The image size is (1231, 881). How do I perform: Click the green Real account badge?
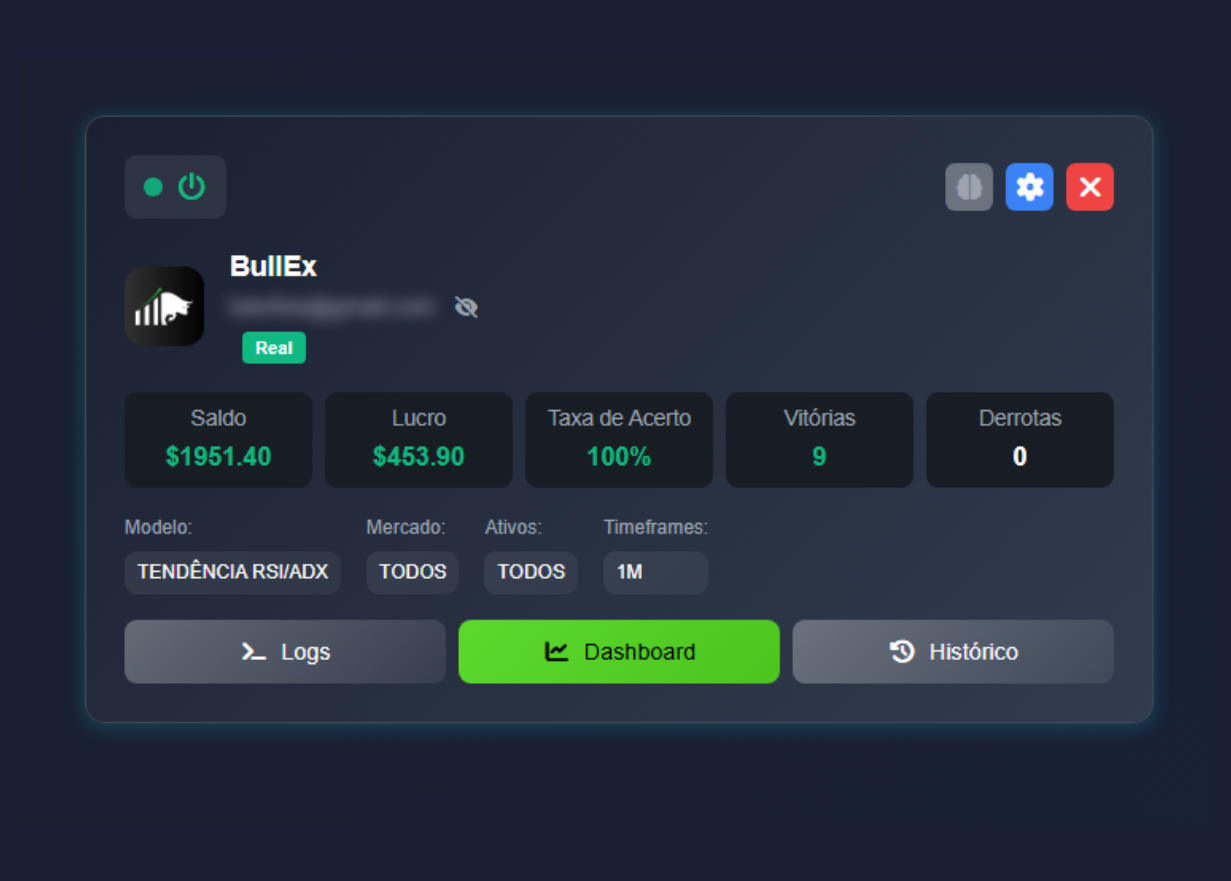pos(273,348)
